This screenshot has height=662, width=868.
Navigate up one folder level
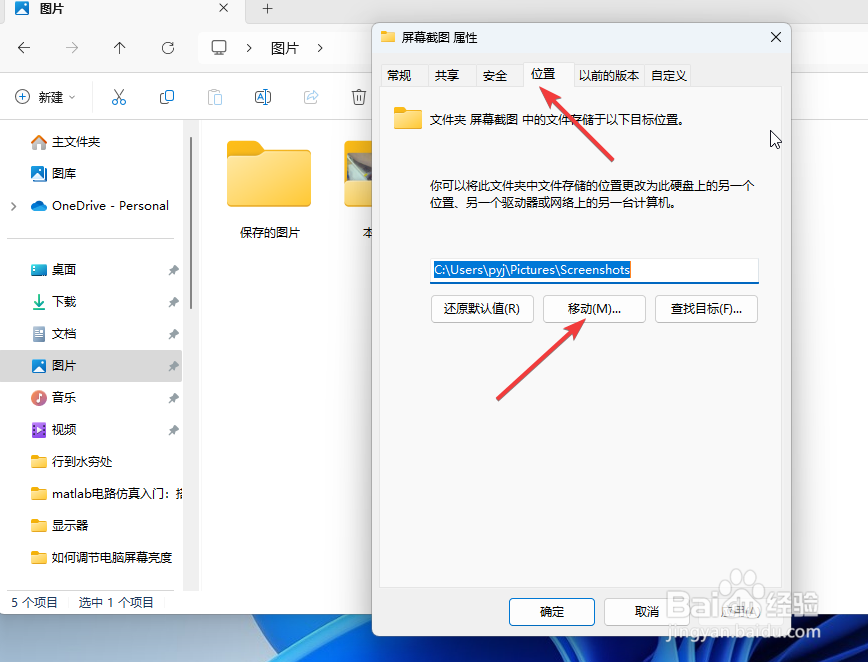pyautogui.click(x=120, y=47)
